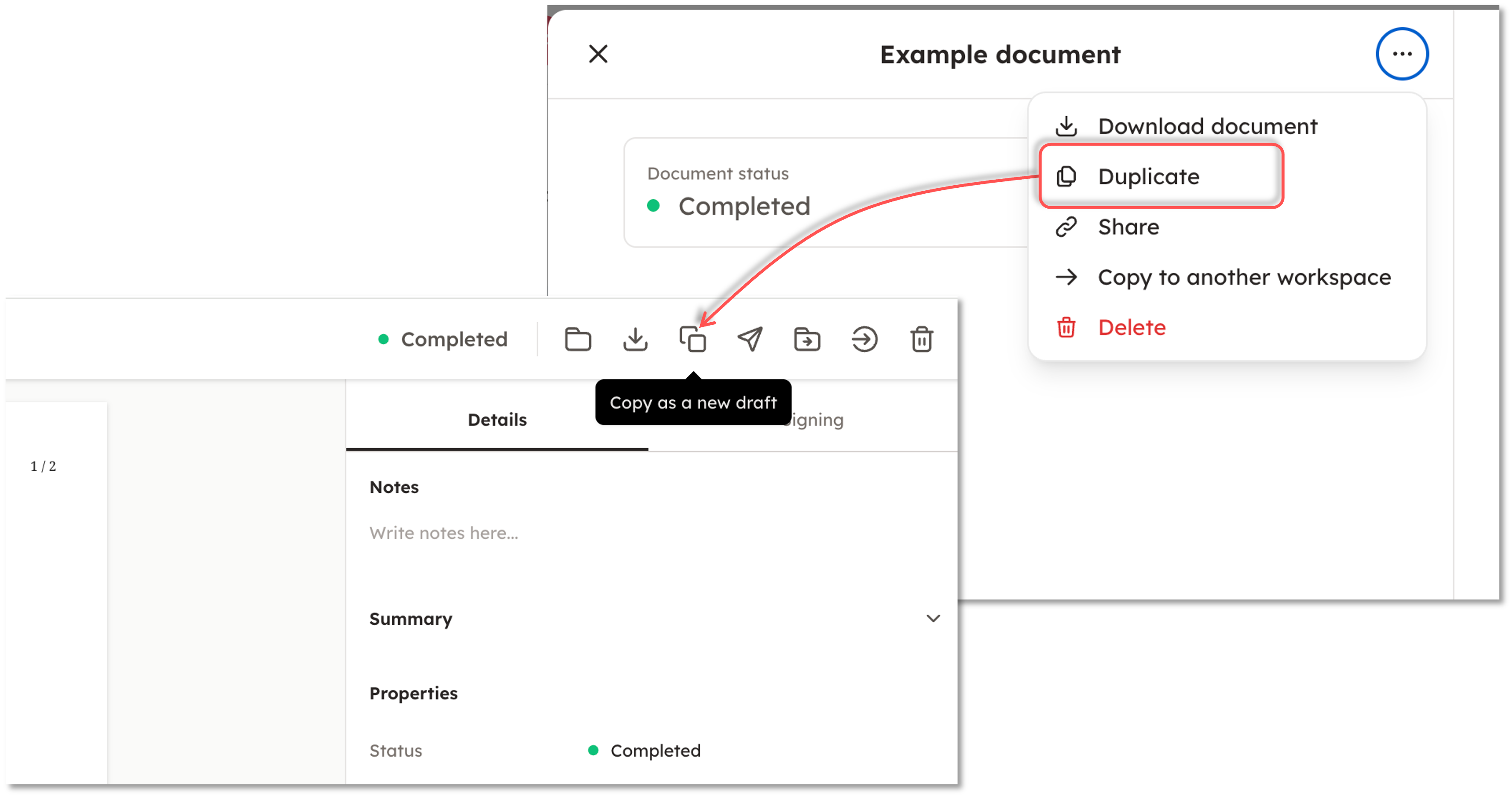
Task: Click the trash delete icon in the toolbar
Action: coord(922,339)
